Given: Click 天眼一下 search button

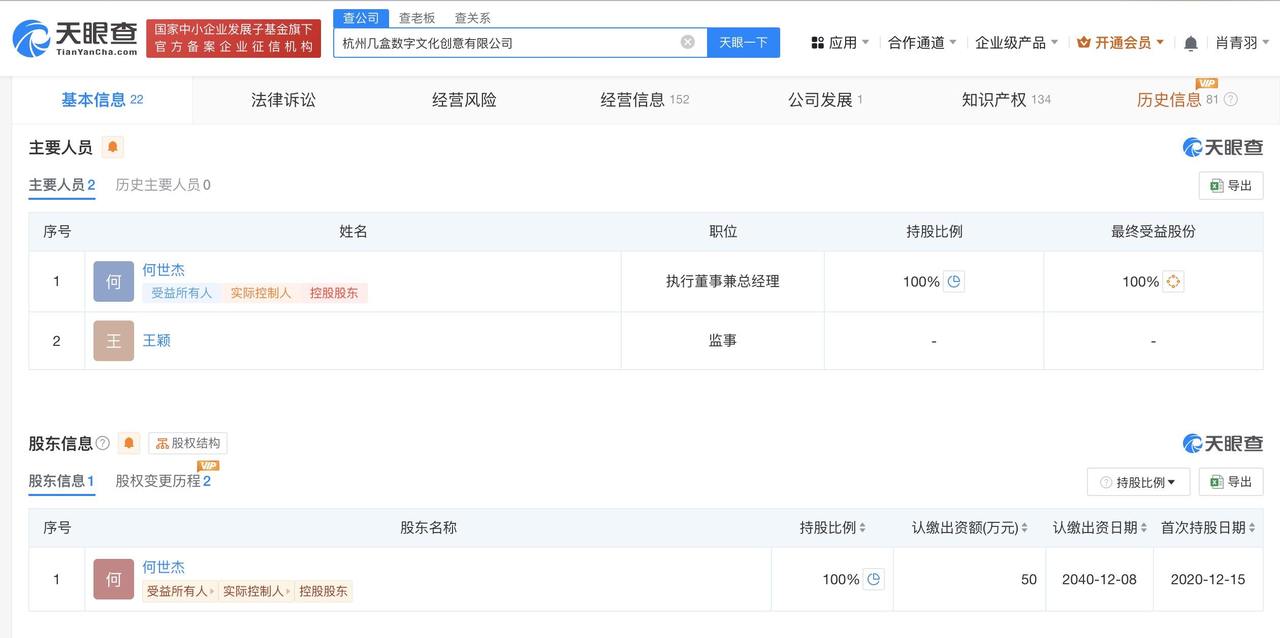Looking at the screenshot, I should point(743,43).
